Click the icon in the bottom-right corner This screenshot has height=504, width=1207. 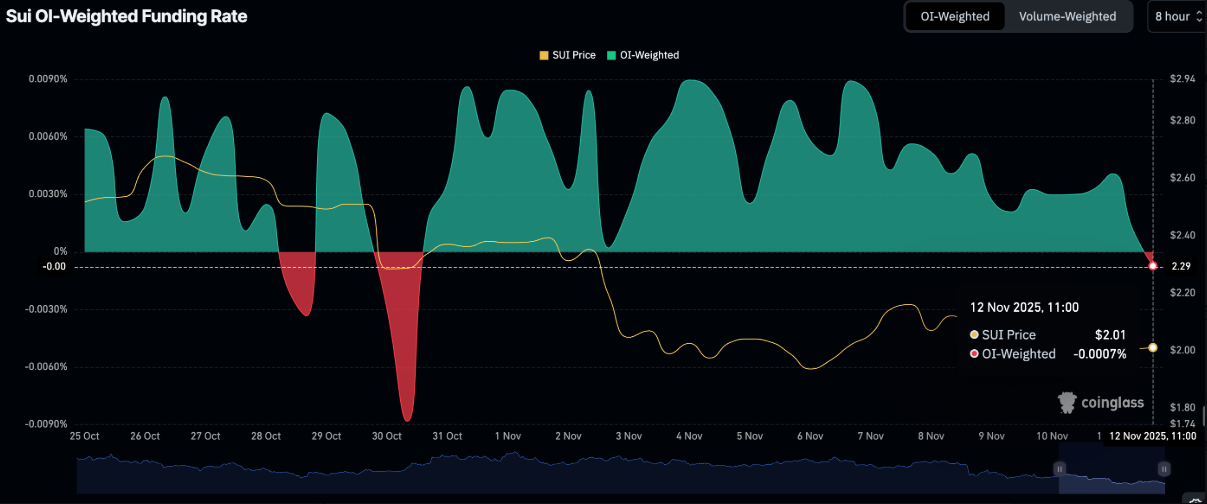1194,497
